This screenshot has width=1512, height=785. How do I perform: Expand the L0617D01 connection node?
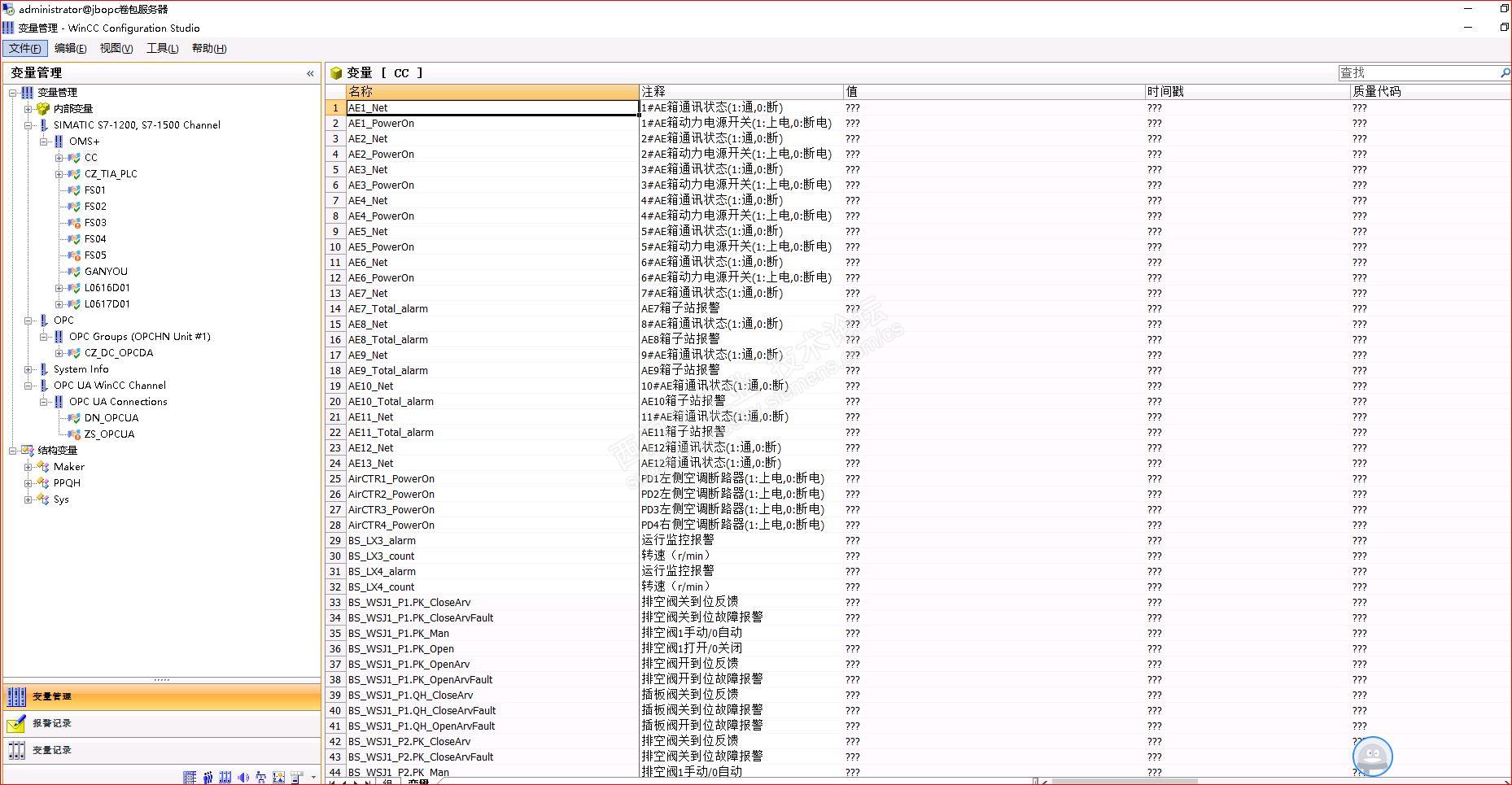tap(59, 304)
